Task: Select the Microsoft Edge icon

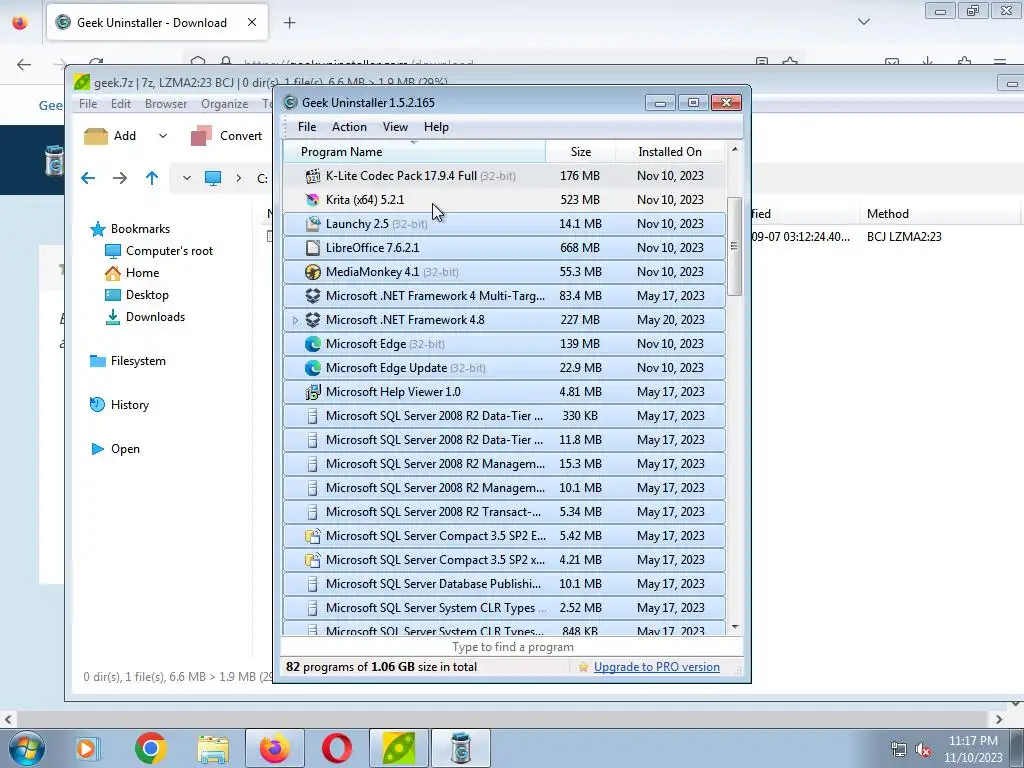Action: coord(313,344)
